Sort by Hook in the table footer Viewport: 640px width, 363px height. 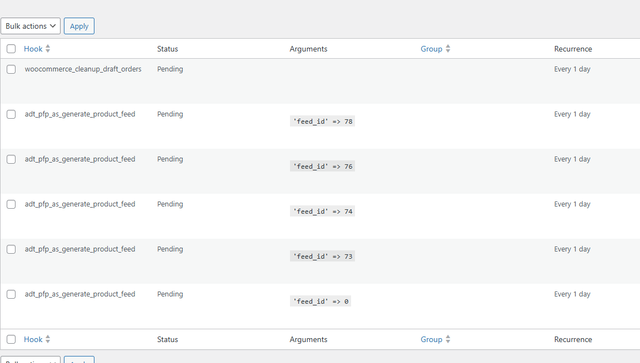coord(33,339)
